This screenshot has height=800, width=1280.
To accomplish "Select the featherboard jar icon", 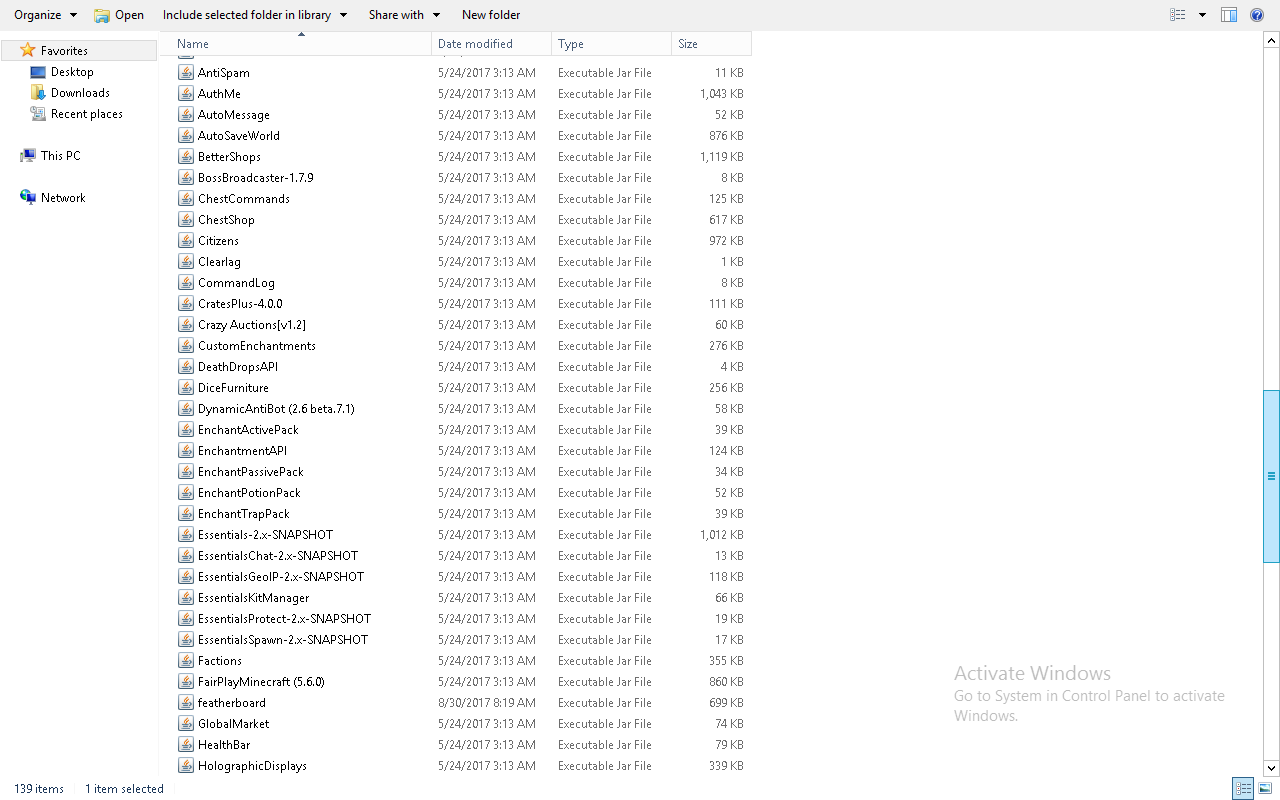I will [186, 702].
